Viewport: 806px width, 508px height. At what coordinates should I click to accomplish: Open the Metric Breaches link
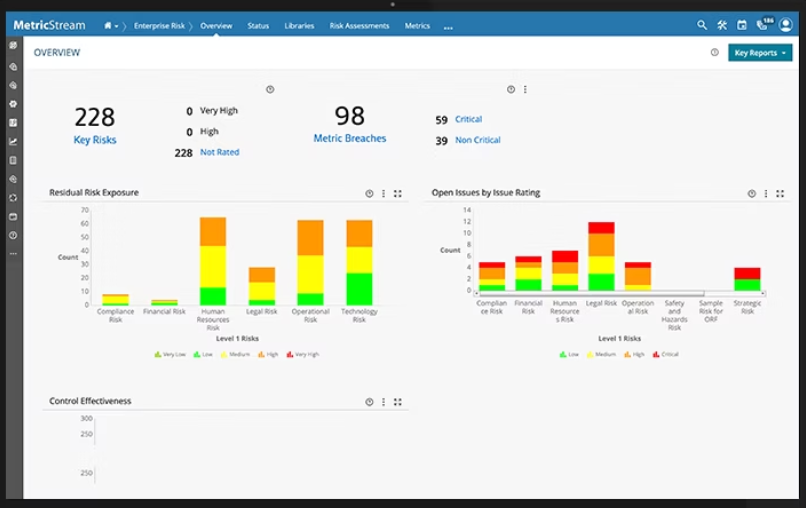pyautogui.click(x=349, y=139)
